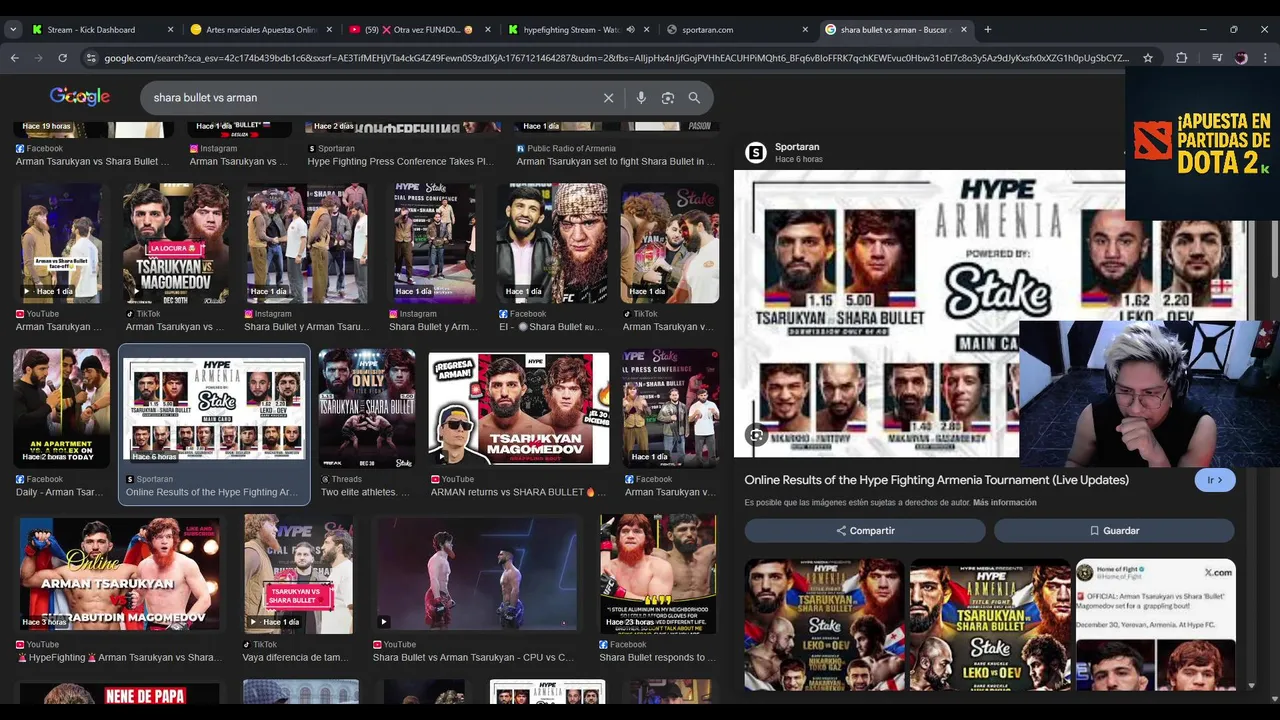The width and height of the screenshot is (1280, 720).
Task: Close the sportaran.com tab
Action: pyautogui.click(x=805, y=30)
